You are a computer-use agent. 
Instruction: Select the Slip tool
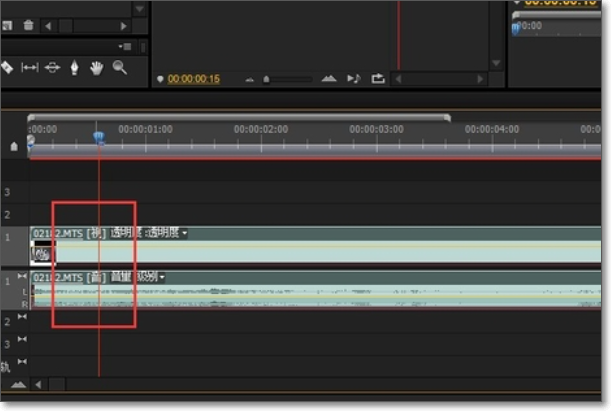coord(30,68)
